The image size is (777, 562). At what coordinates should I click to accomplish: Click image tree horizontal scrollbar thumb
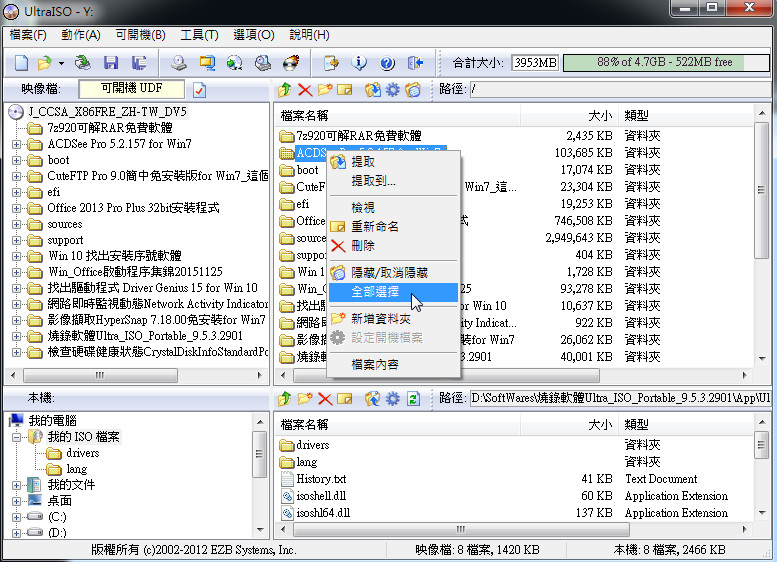pyautogui.click(x=100, y=376)
